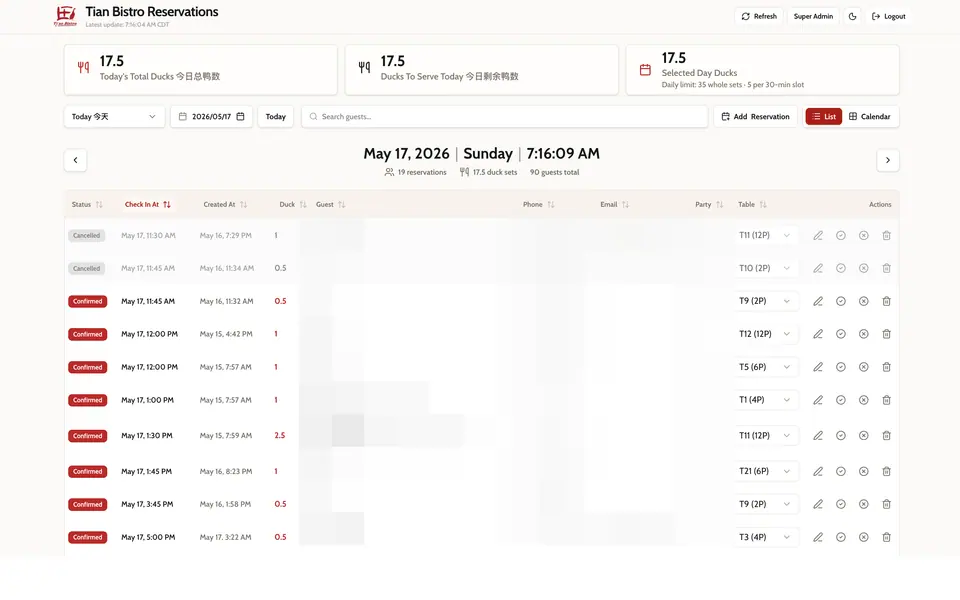Edit the cancelled 11:30 AM reservation
Screen dimensions: 960x600
point(818,236)
